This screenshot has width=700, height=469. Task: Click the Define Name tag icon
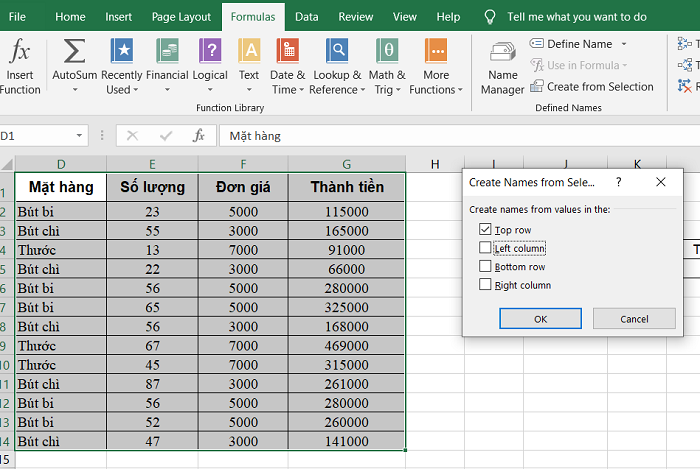tap(537, 43)
